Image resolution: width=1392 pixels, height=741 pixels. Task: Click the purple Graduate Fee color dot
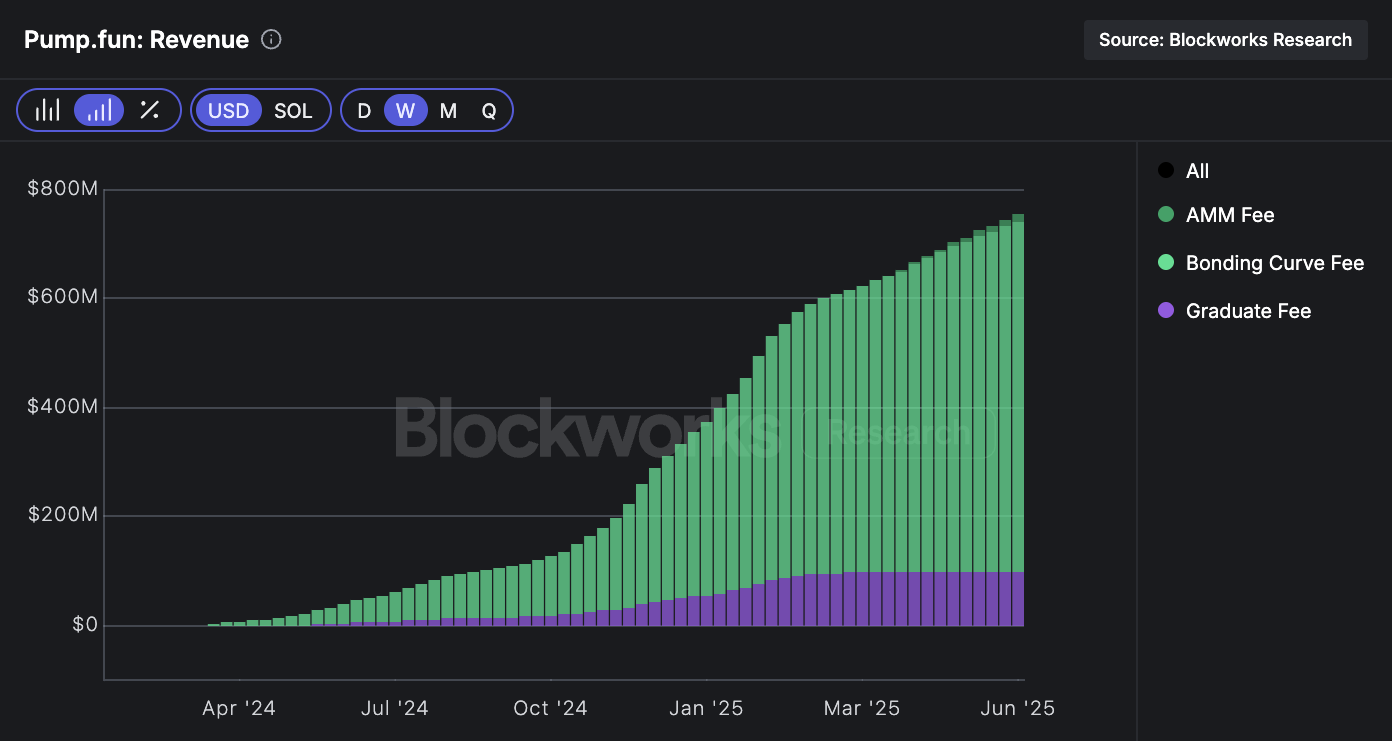click(1166, 311)
